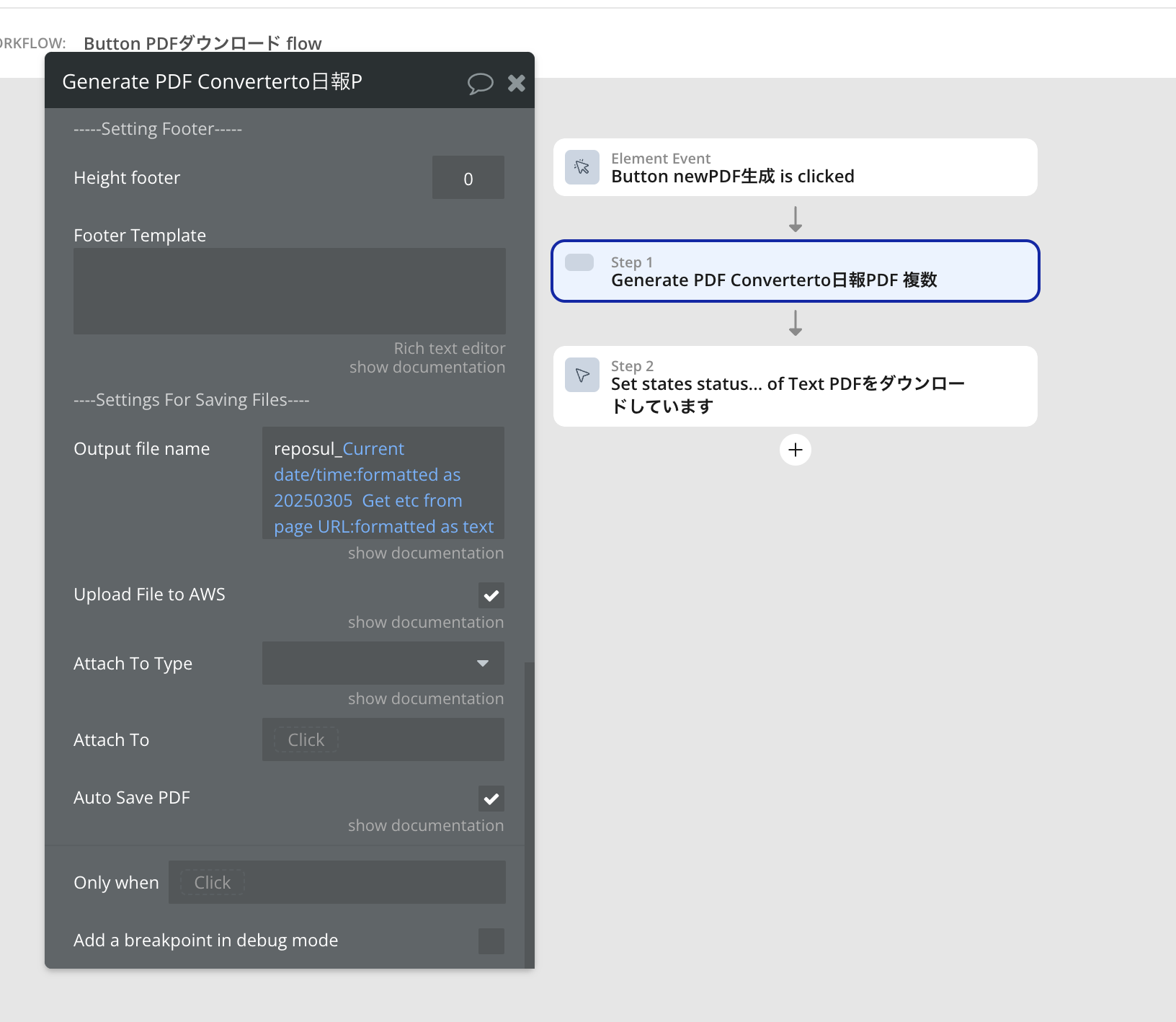The image size is (1176, 1022).
Task: Add a new step with plus button
Action: click(795, 450)
